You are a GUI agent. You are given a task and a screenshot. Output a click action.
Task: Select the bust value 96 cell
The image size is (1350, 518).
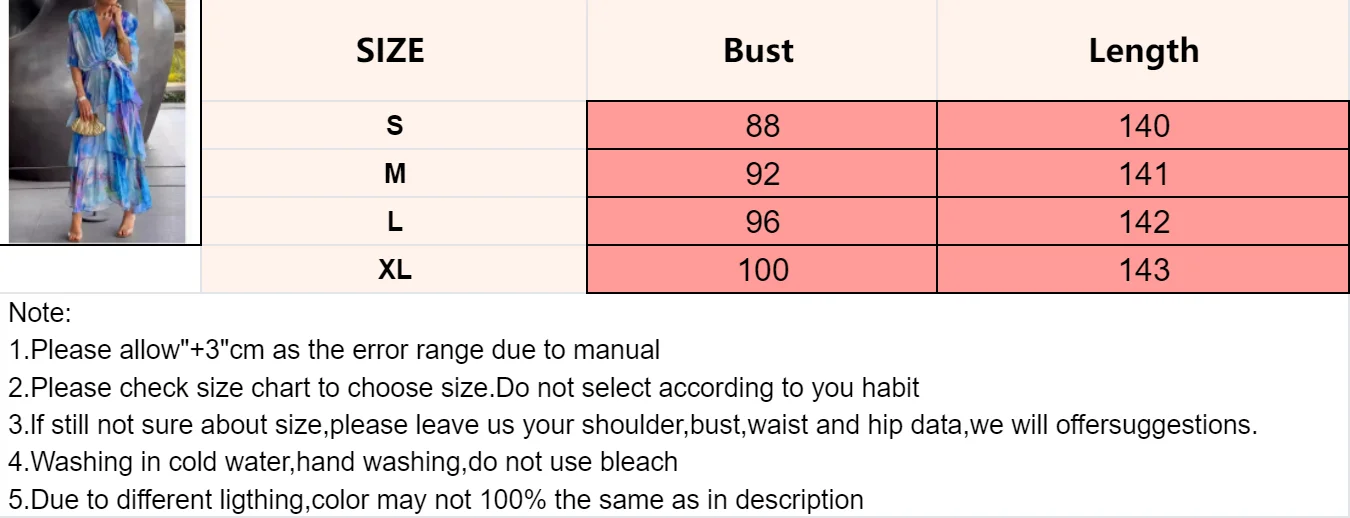pos(761,221)
